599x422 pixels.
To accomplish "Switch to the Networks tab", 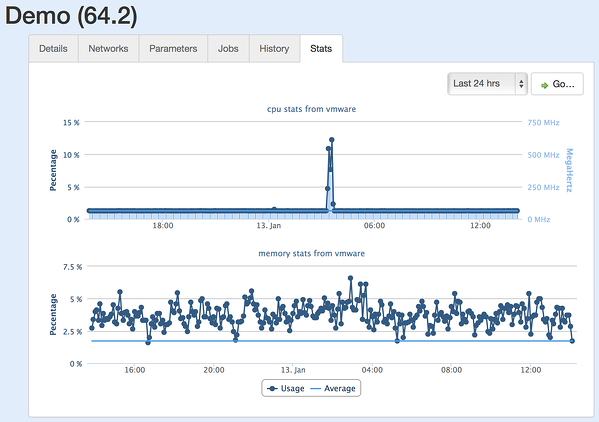I will tap(108, 49).
